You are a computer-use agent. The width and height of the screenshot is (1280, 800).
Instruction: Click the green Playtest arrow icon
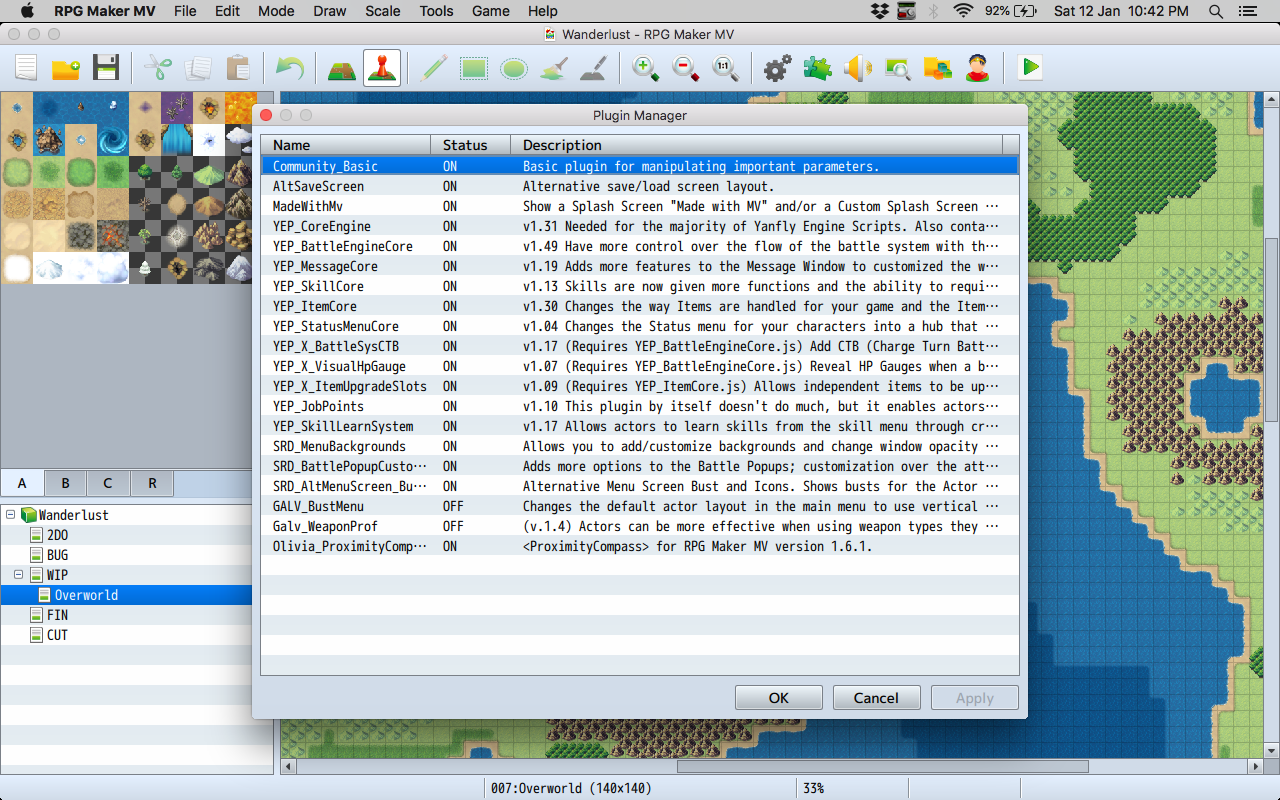coord(1030,68)
